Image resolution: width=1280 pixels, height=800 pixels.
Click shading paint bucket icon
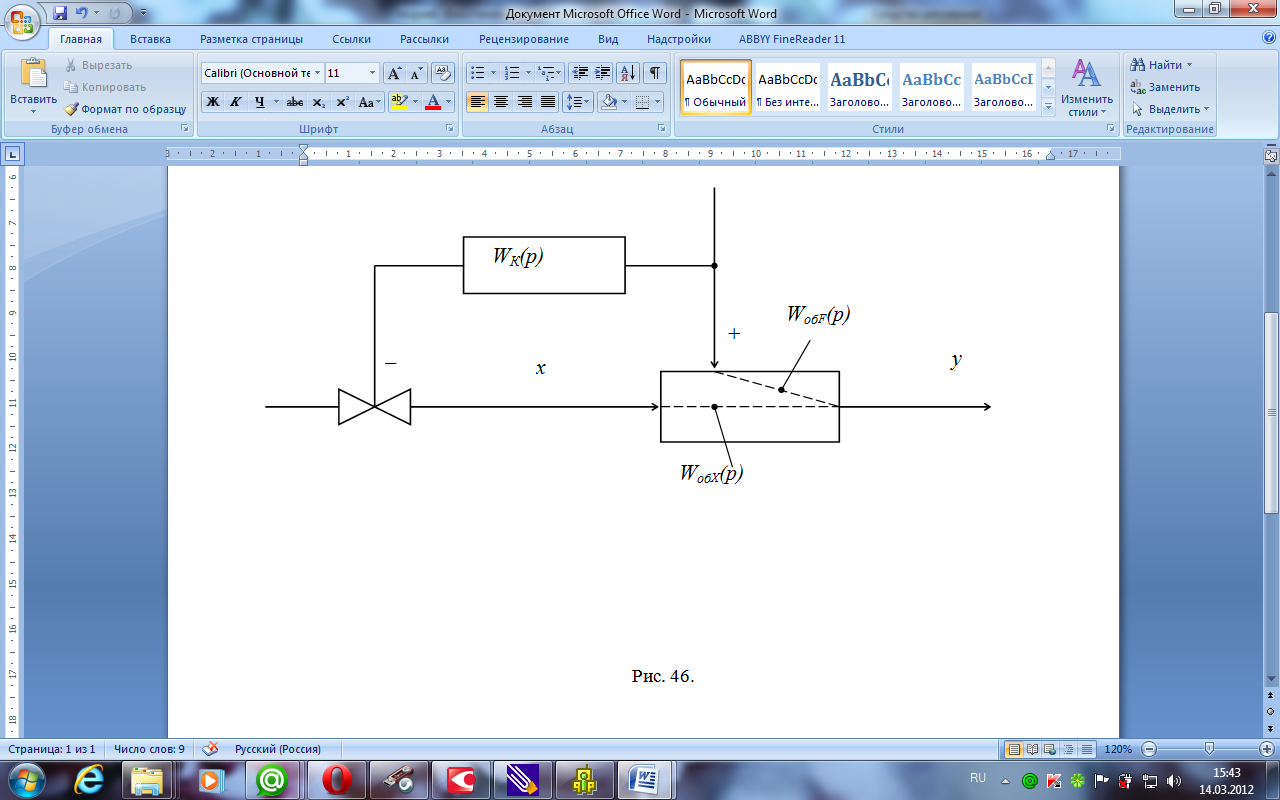point(607,102)
